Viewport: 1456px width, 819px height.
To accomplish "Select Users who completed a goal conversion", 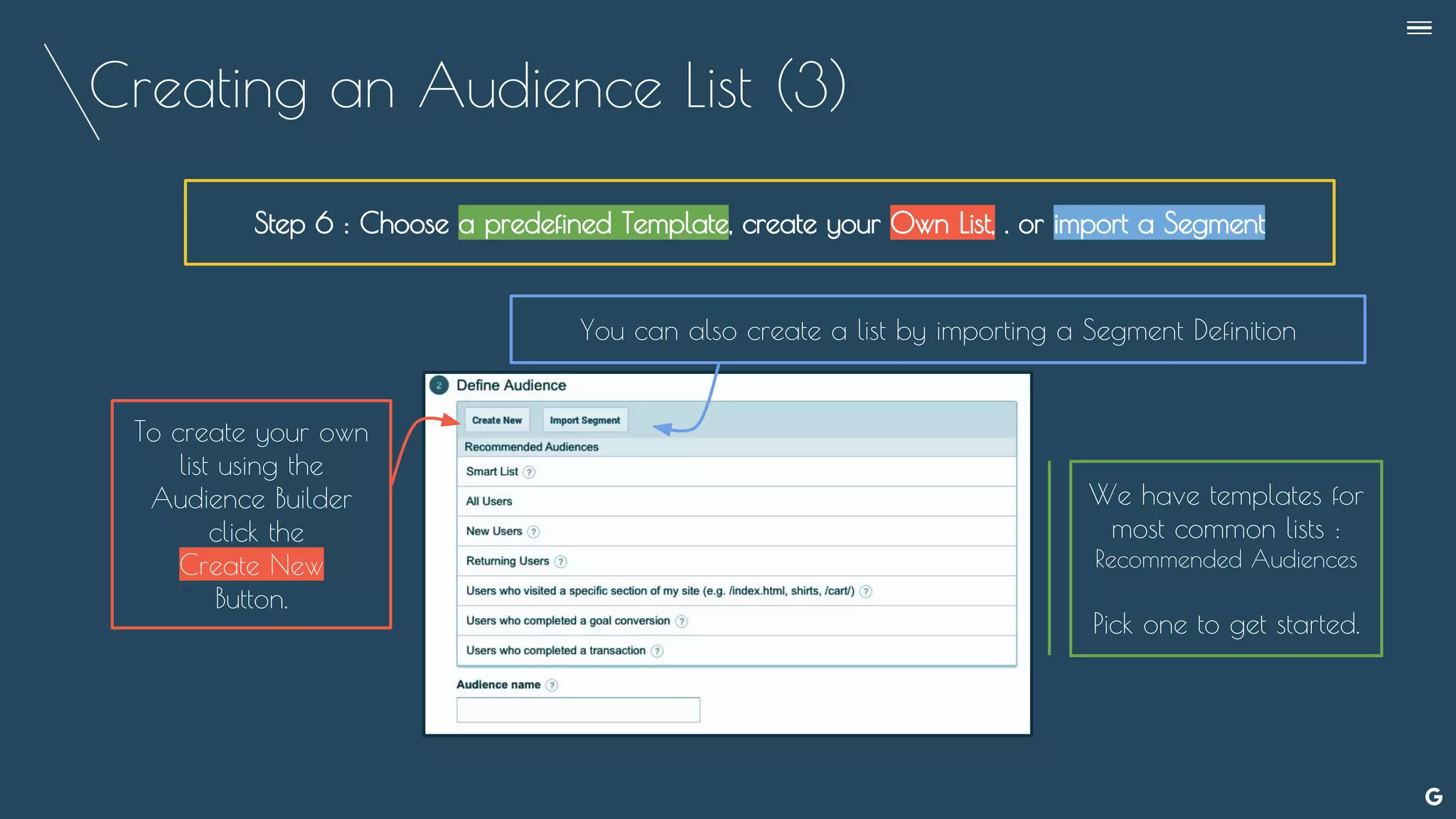I will pos(737,621).
